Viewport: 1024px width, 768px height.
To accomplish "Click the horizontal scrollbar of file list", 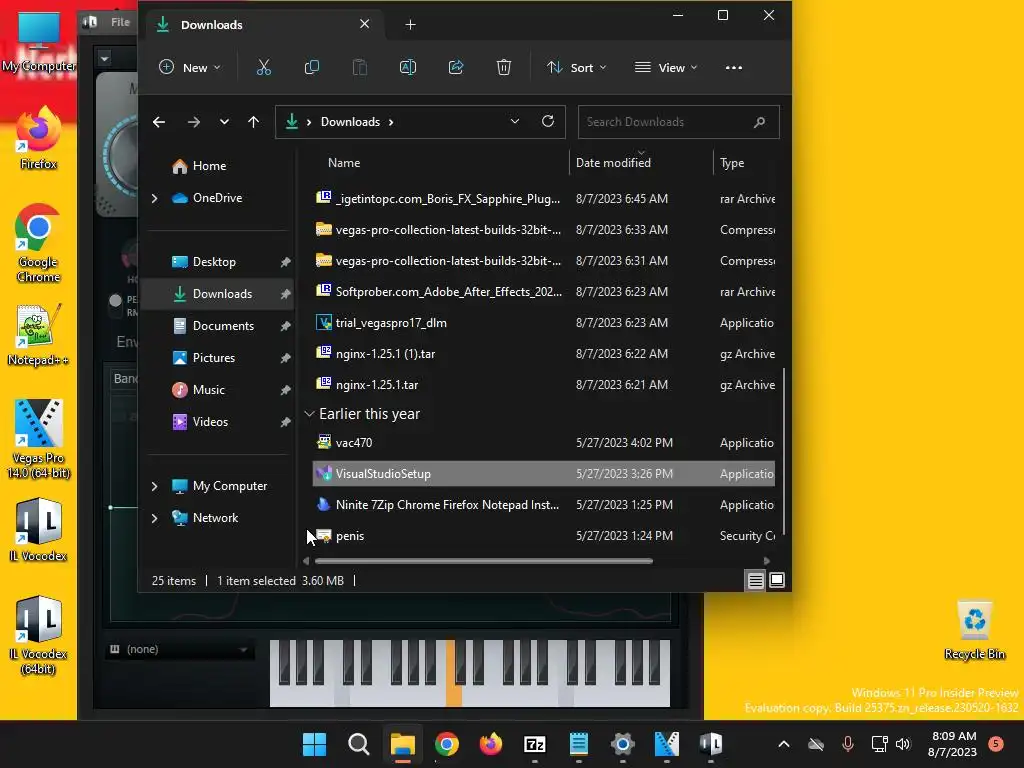I will coord(483,561).
